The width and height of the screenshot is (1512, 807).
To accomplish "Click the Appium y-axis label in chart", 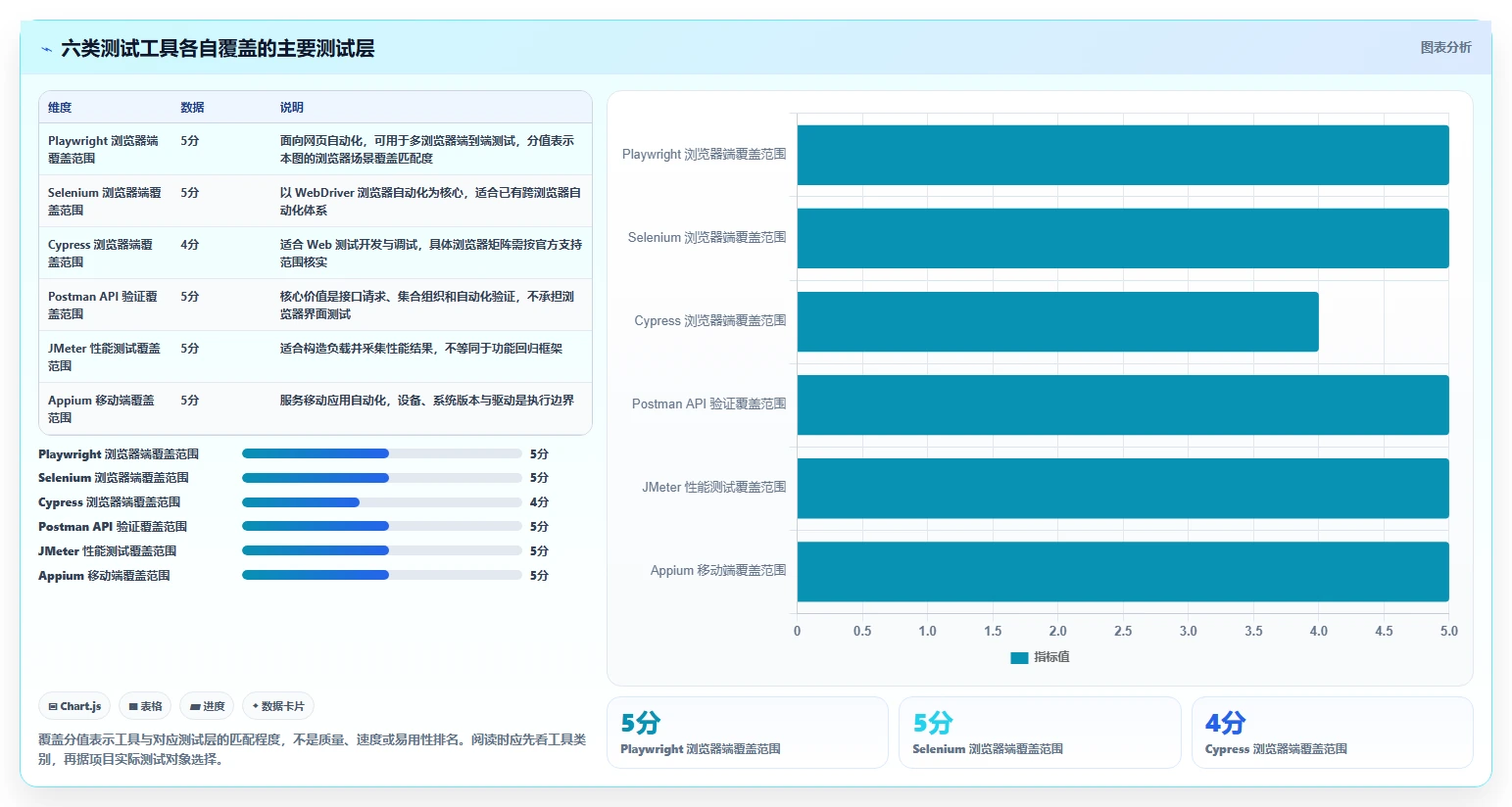I will (718, 570).
